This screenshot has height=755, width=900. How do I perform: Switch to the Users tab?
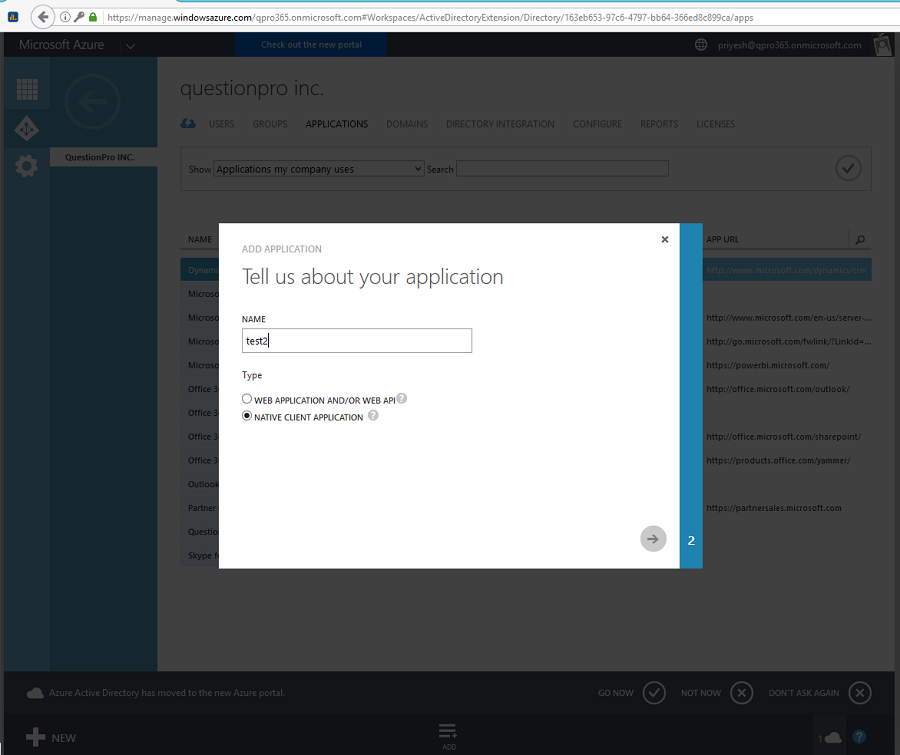pos(221,124)
